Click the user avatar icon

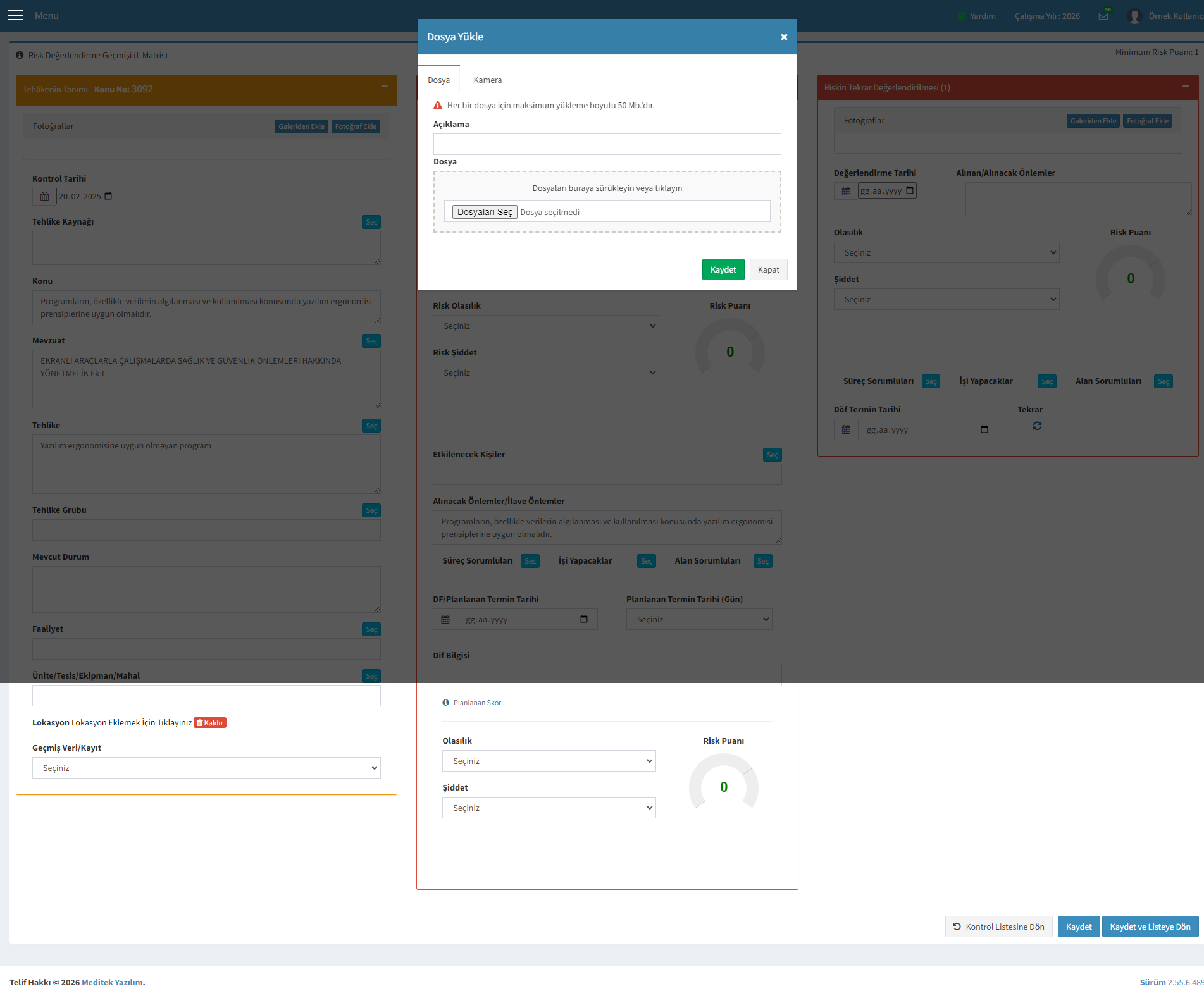[x=1134, y=16]
